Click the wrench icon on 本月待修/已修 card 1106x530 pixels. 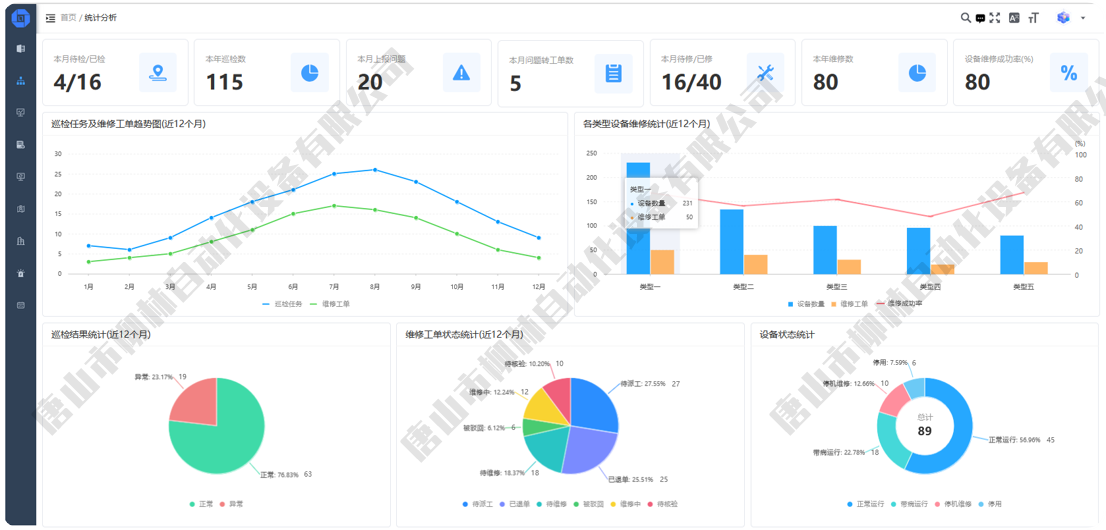click(766, 72)
